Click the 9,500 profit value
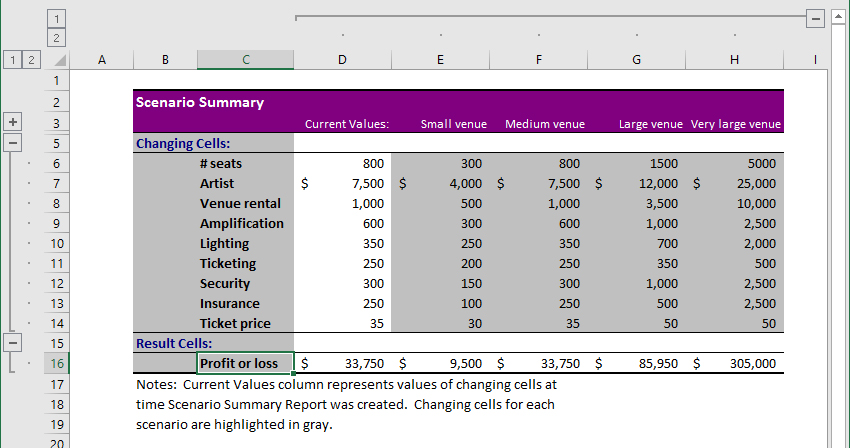The width and height of the screenshot is (850, 448). pos(466,363)
